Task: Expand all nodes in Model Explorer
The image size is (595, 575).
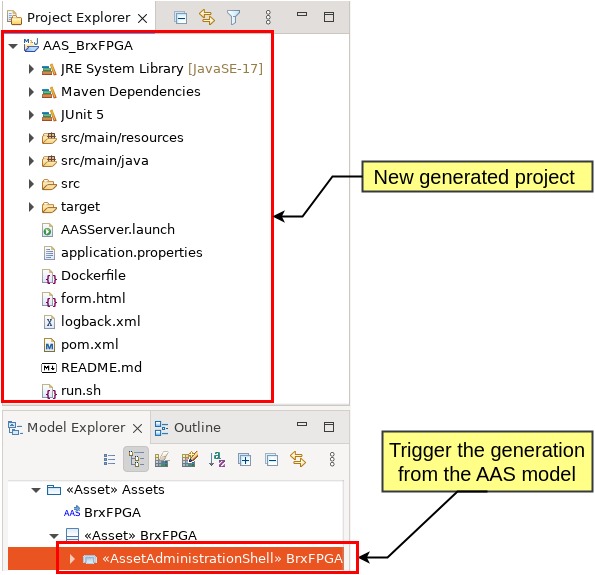Action: 244,460
